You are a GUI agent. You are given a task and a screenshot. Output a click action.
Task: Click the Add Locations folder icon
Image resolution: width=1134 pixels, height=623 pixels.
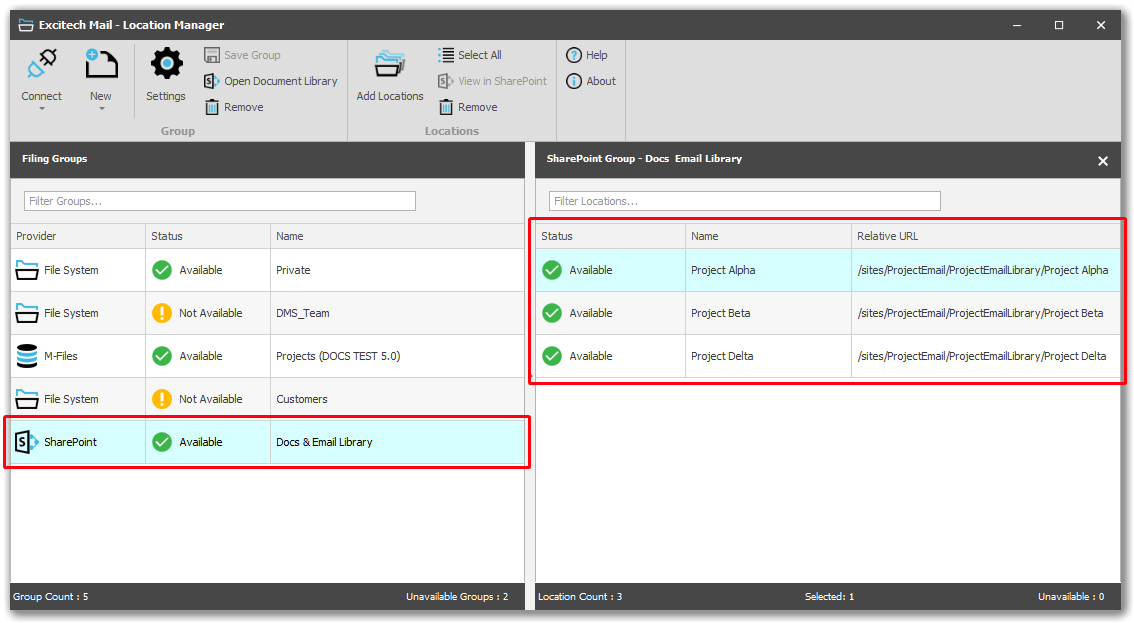[x=390, y=66]
